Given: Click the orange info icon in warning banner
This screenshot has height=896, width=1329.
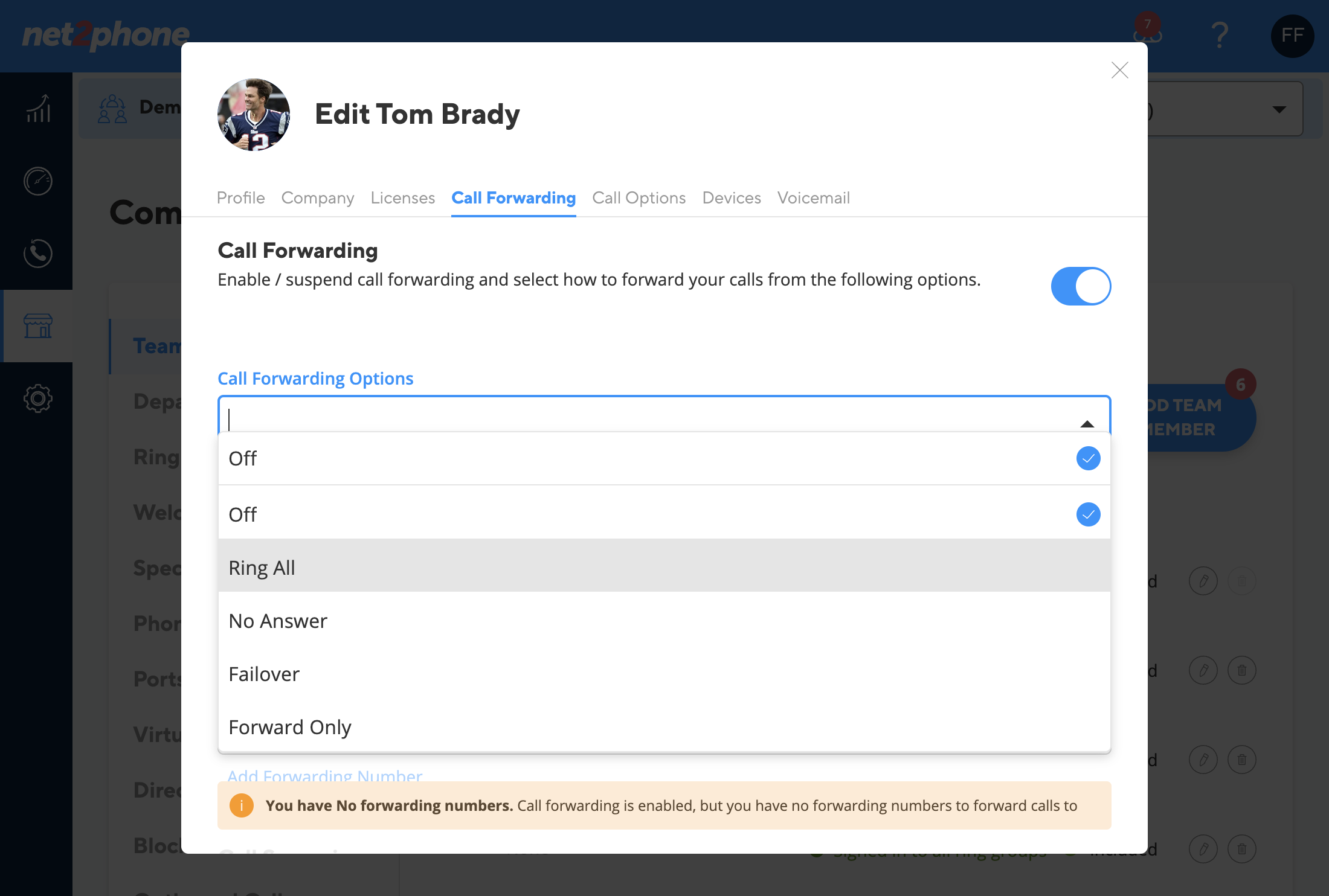Looking at the screenshot, I should coord(242,805).
